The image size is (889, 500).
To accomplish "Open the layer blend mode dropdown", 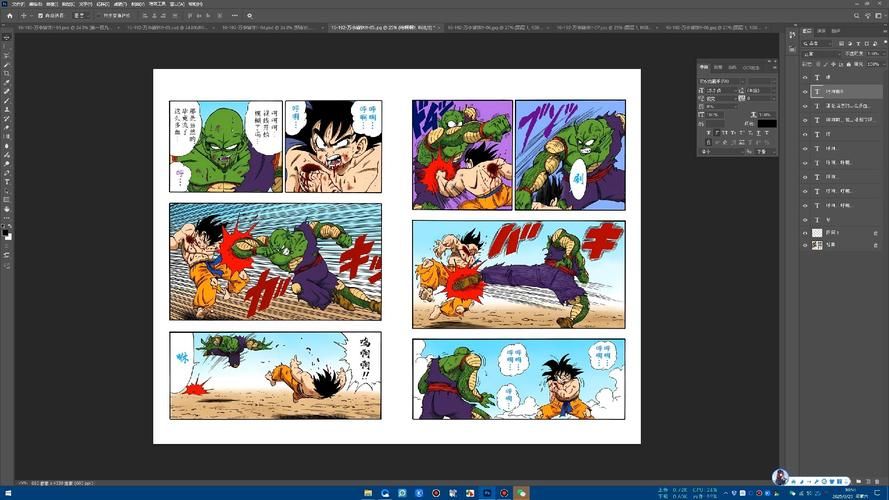I will 822,54.
